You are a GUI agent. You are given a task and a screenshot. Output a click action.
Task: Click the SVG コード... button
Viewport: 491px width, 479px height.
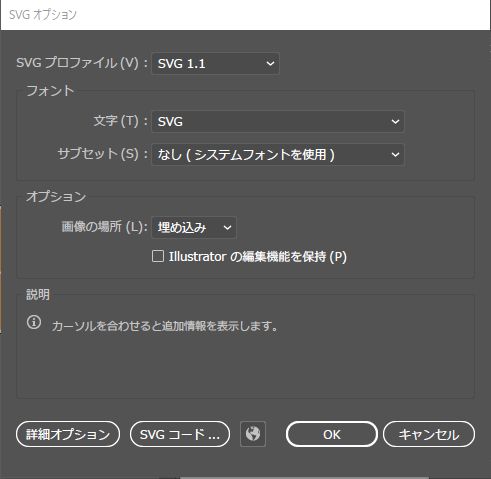click(x=180, y=434)
